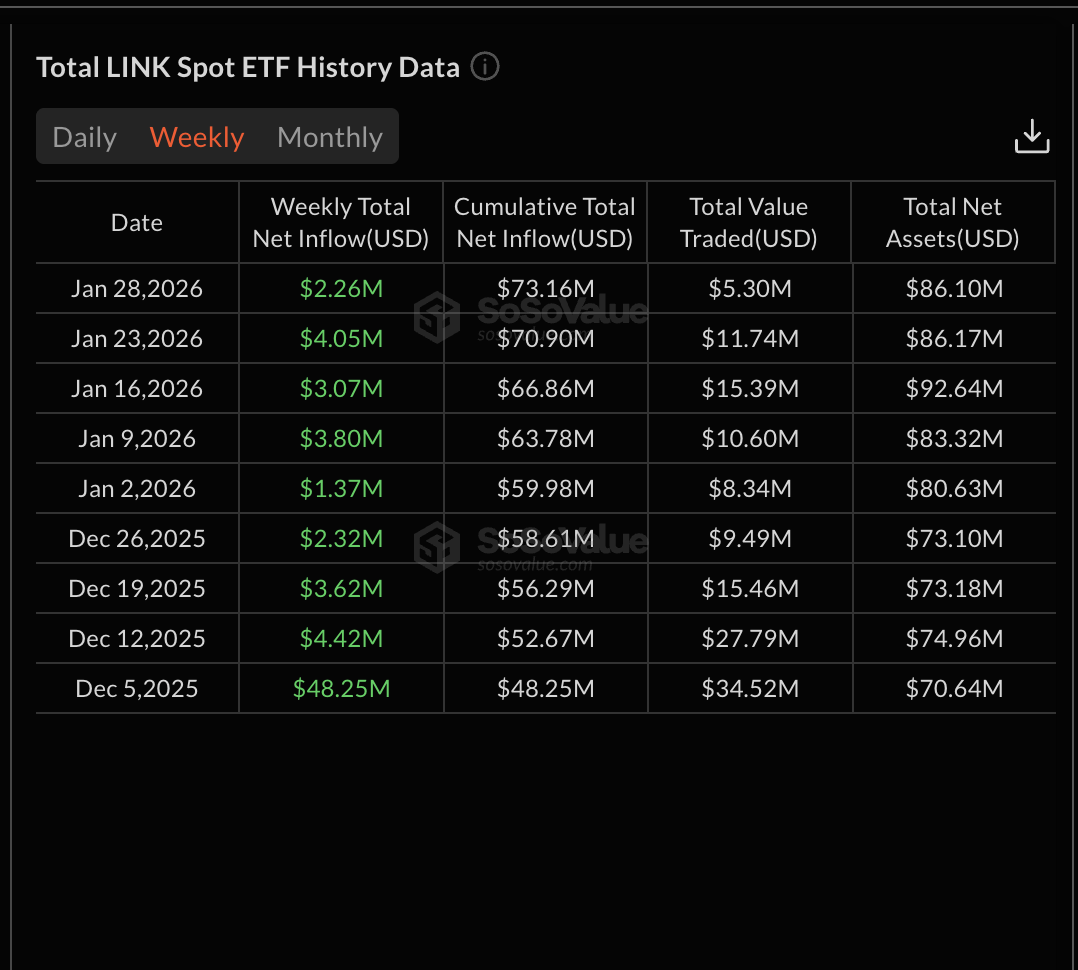Click the download icon to export data
Image resolution: width=1078 pixels, height=970 pixels.
pos(1032,135)
